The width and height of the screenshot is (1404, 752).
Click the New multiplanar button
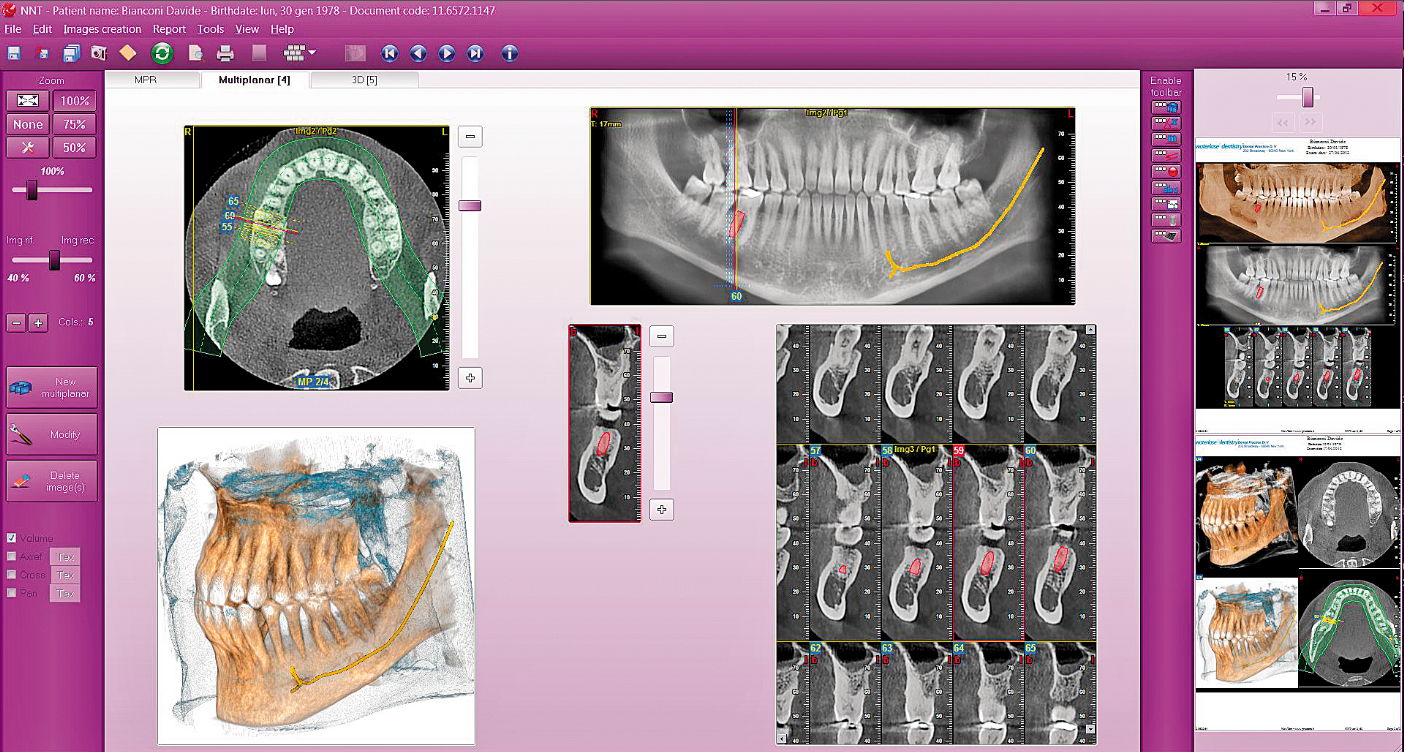(52, 388)
